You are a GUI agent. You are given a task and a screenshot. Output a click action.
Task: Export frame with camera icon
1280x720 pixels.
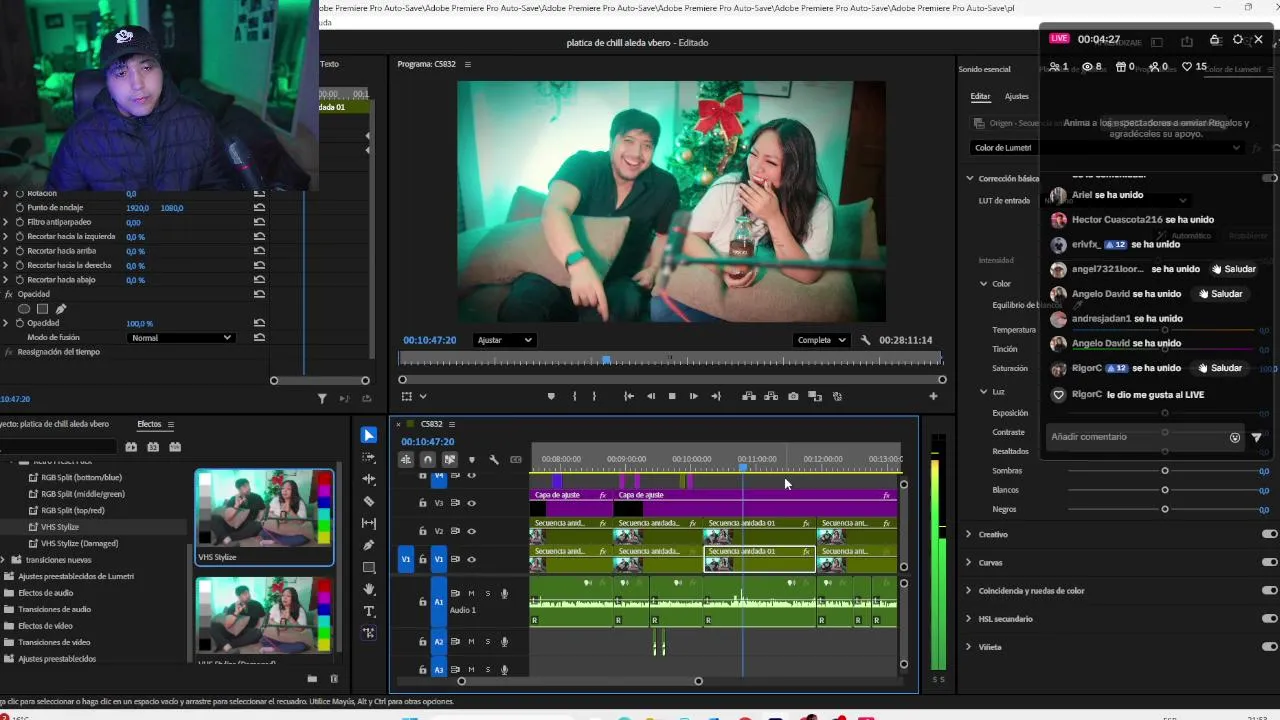pos(793,396)
